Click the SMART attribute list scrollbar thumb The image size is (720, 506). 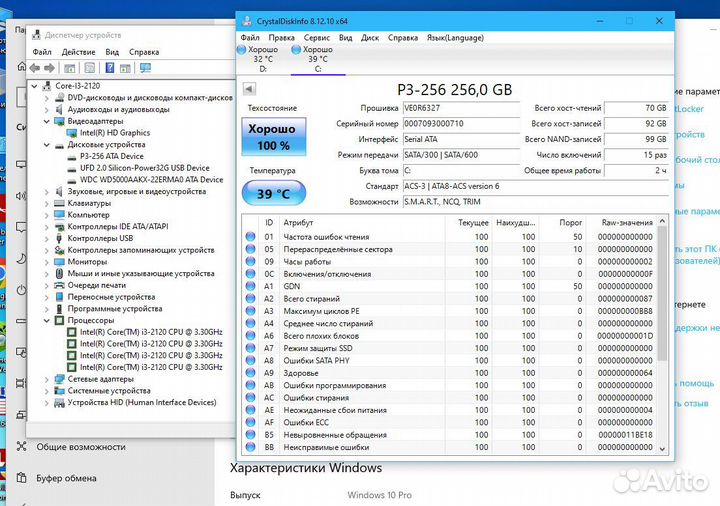tap(662, 294)
